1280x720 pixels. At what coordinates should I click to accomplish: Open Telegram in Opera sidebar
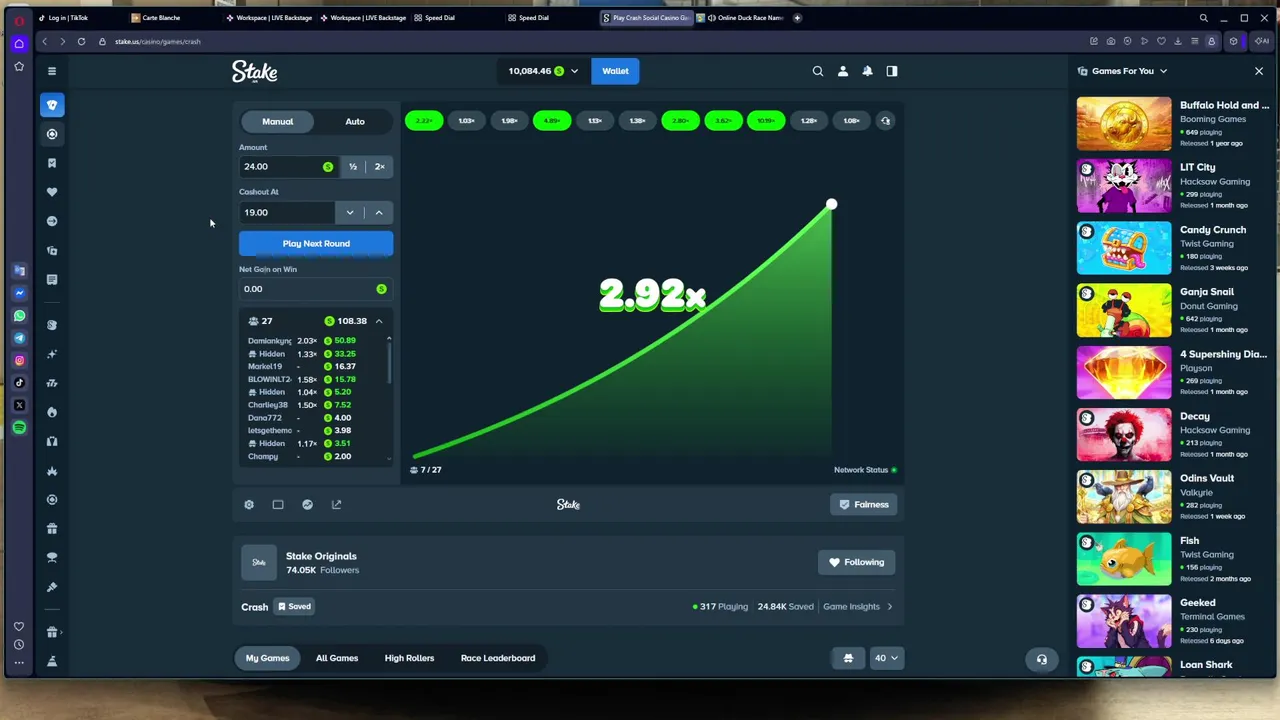[x=19, y=338]
